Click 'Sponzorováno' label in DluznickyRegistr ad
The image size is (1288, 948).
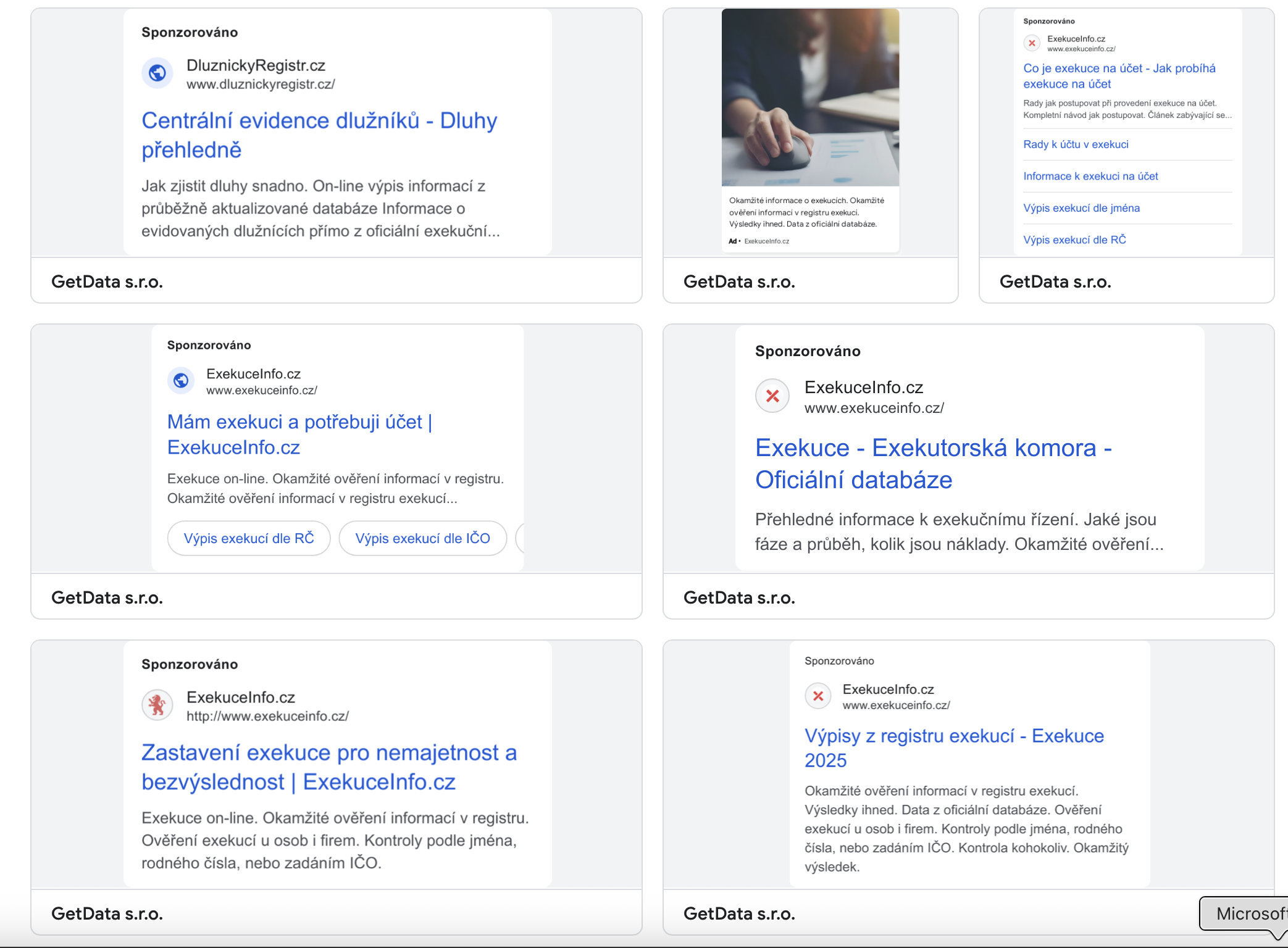click(x=190, y=32)
